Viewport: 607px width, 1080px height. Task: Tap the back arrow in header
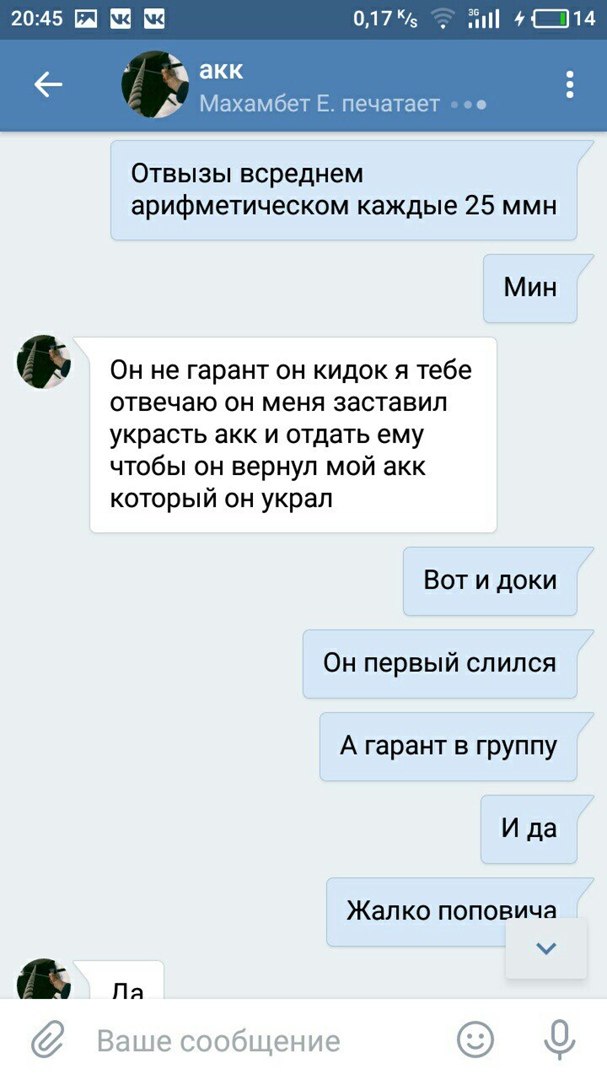(x=48, y=85)
